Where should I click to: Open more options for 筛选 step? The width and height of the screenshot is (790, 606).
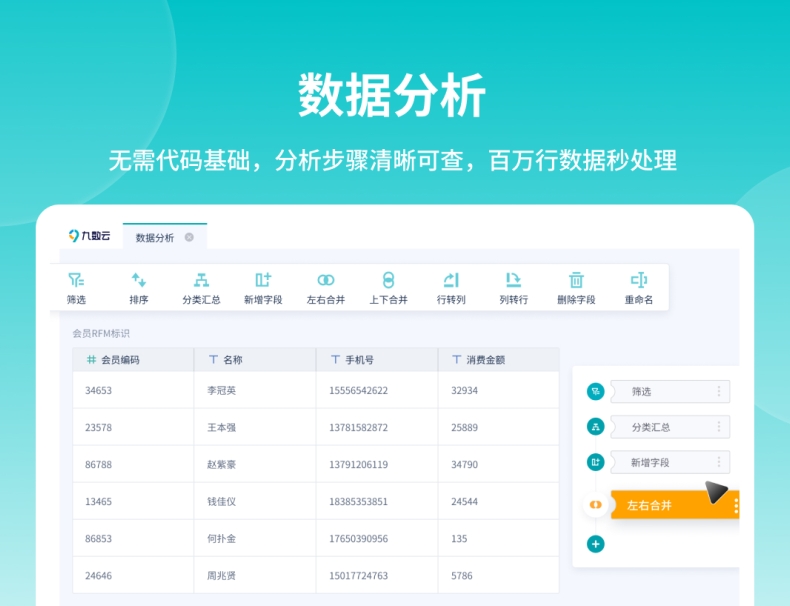click(x=719, y=391)
